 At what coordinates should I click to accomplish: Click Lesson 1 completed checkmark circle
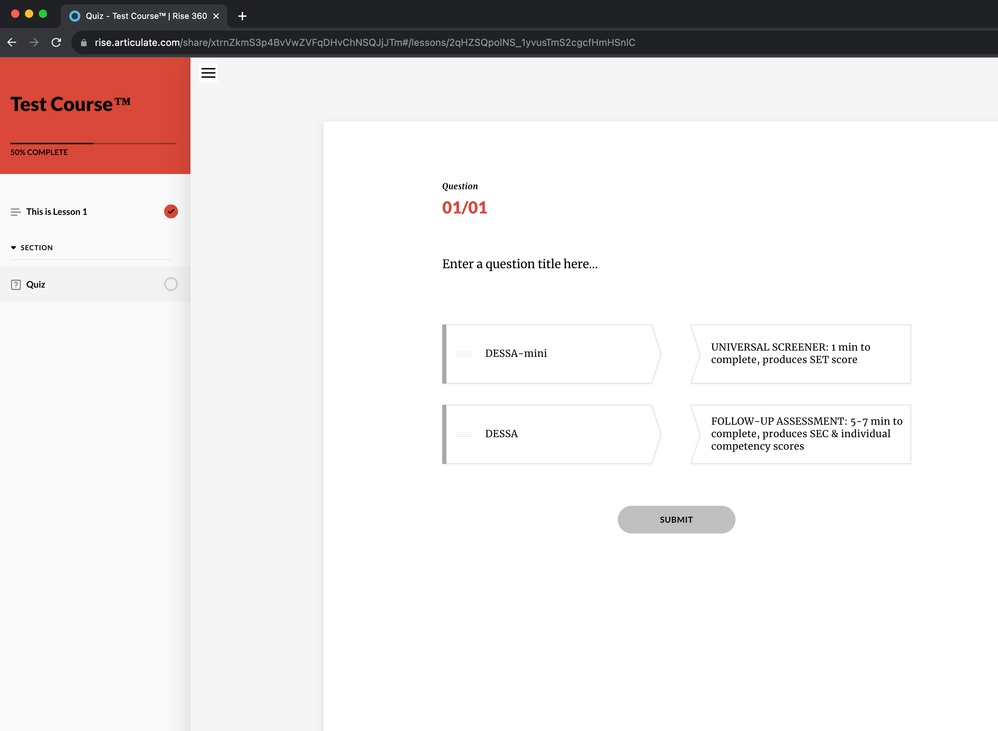pyautogui.click(x=171, y=211)
